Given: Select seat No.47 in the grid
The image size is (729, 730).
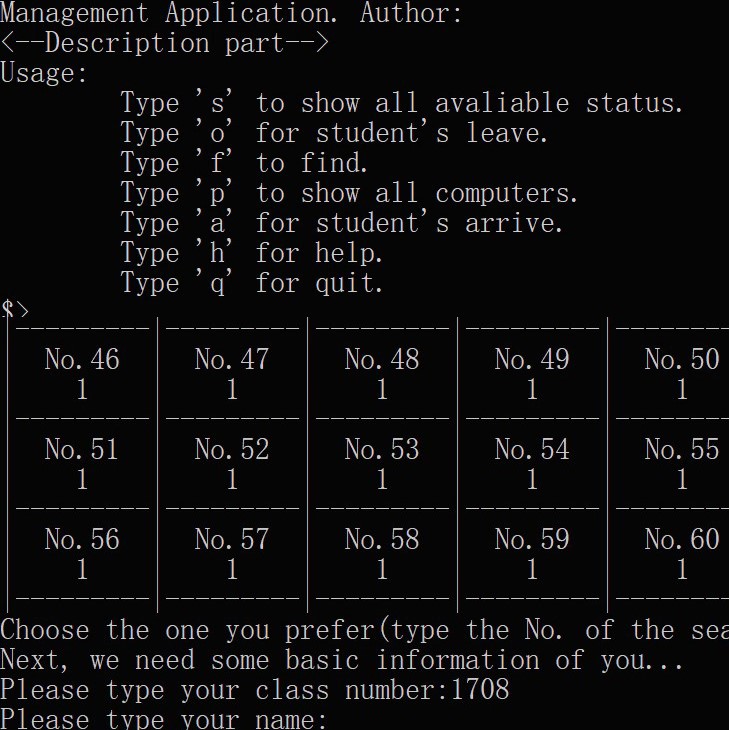Looking at the screenshot, I should (232, 373).
